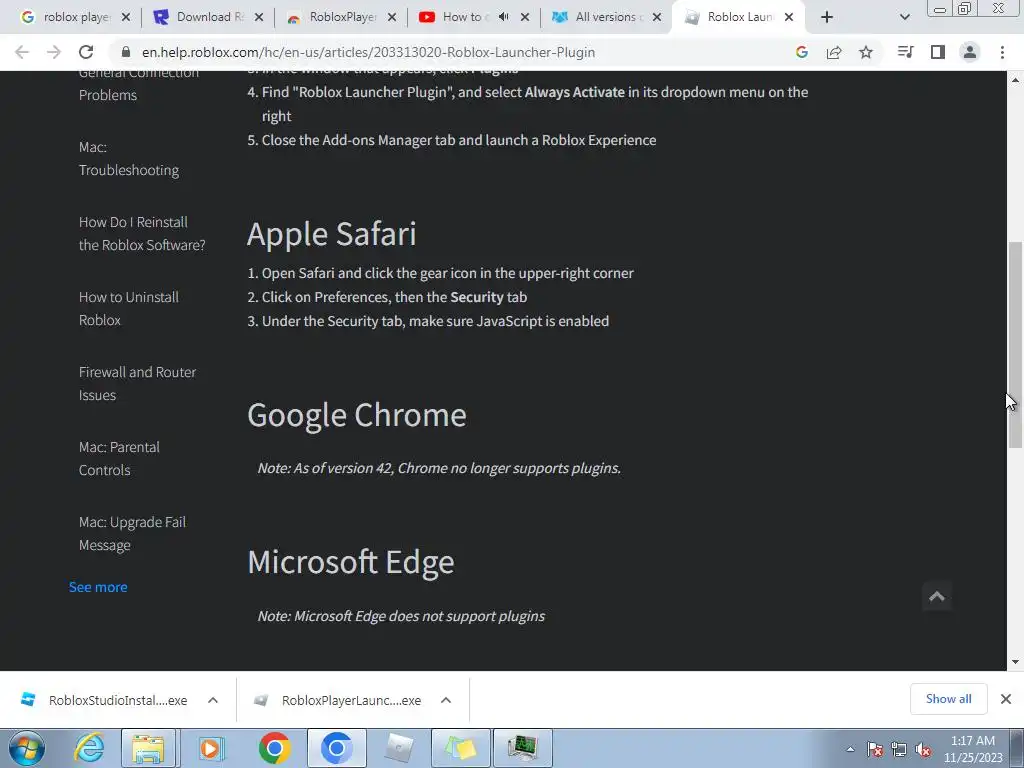Open 'Firewall and Router Issues' link
This screenshot has width=1024, height=768.
pos(137,384)
